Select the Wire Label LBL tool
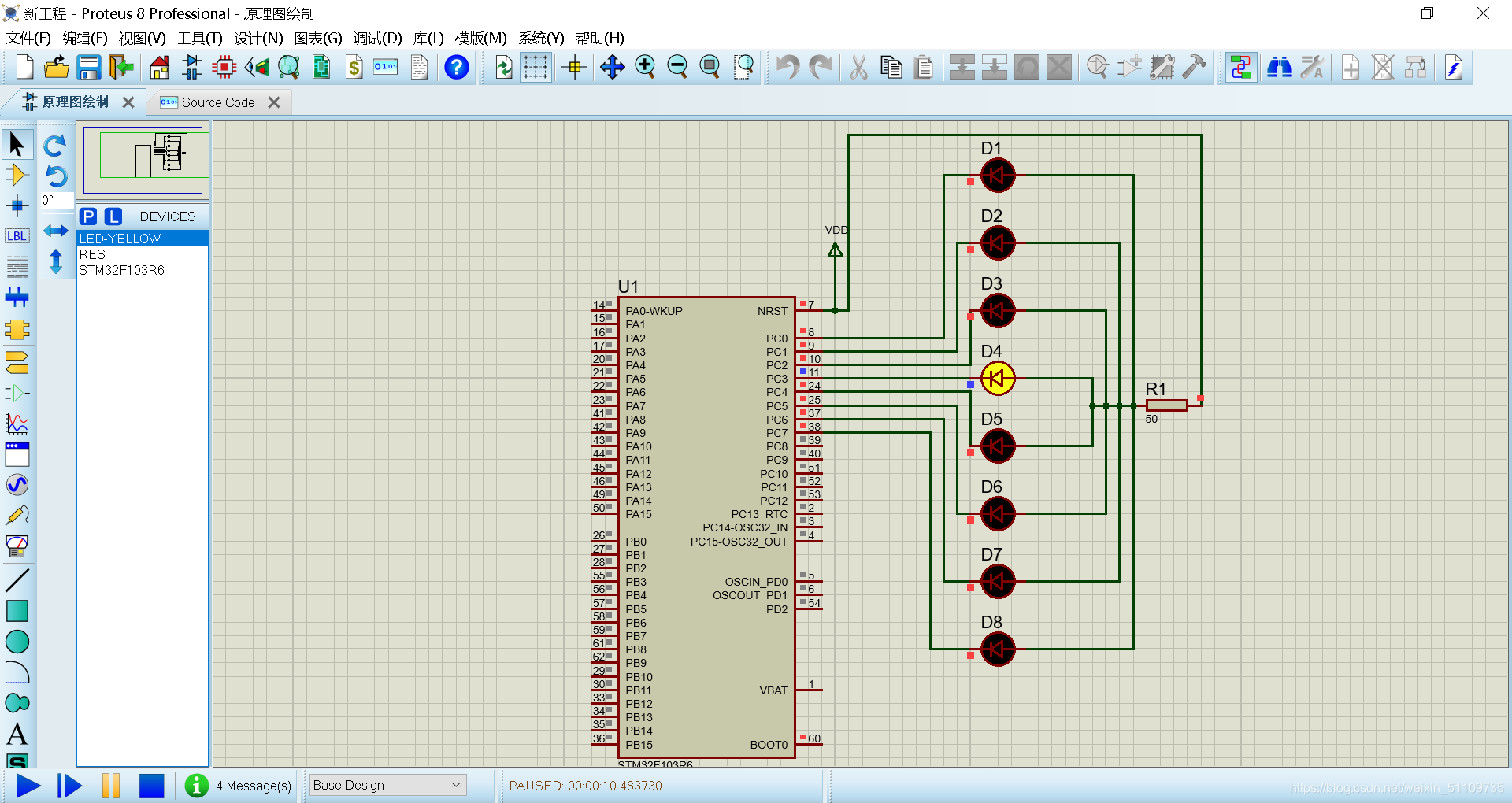Screen dimensions: 1512x803 [x=17, y=236]
